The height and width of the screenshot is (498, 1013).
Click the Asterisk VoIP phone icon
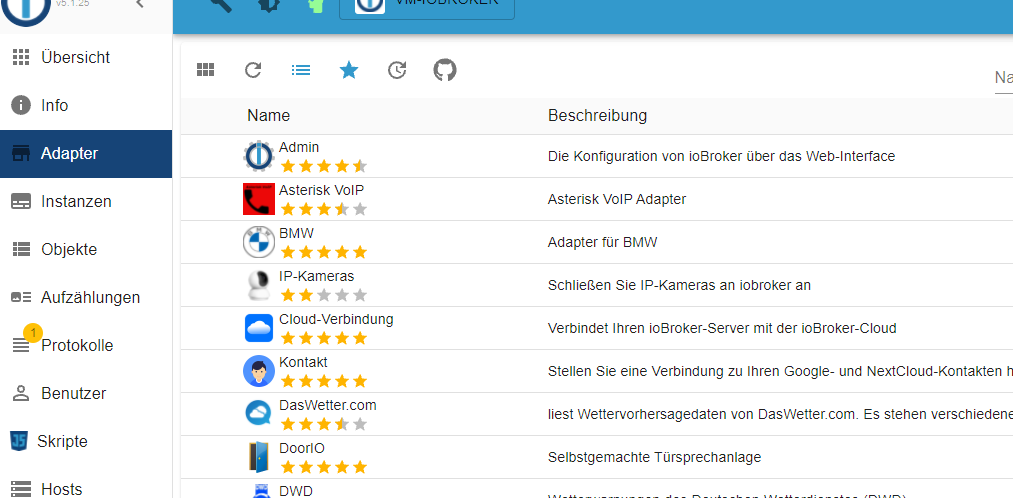[259, 199]
